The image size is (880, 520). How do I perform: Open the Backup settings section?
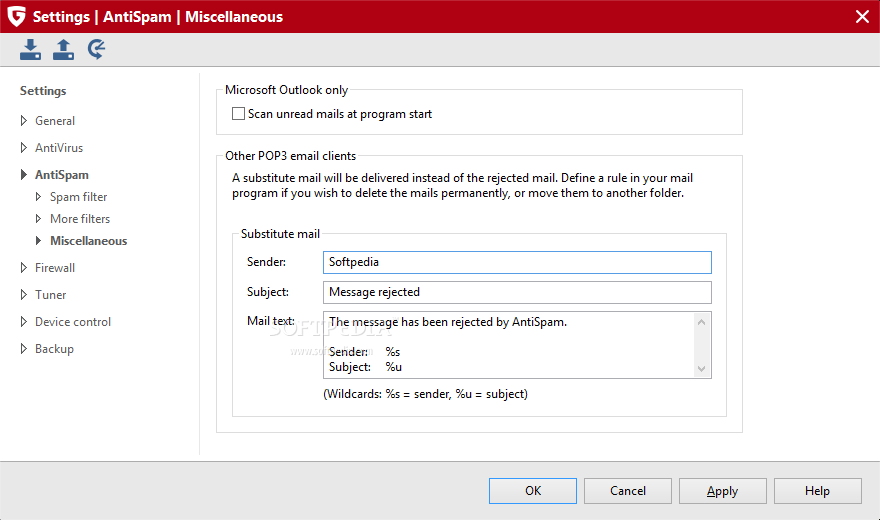(x=54, y=349)
